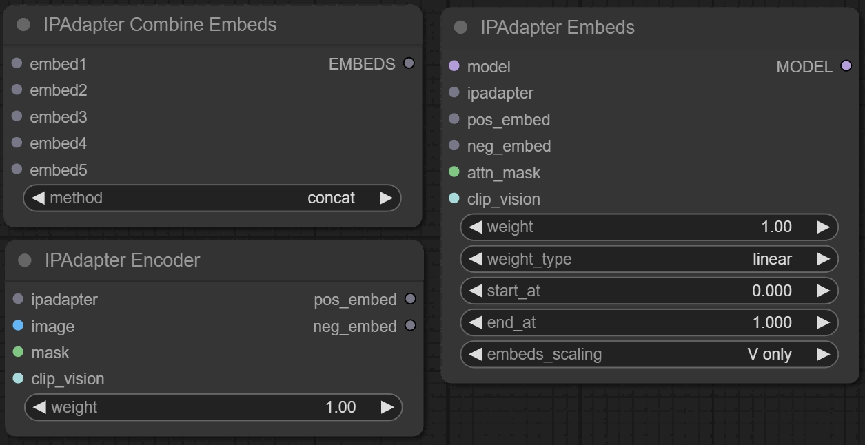This screenshot has width=865, height=445.
Task: Click the green attn_mask input socket
Action: tap(454, 172)
